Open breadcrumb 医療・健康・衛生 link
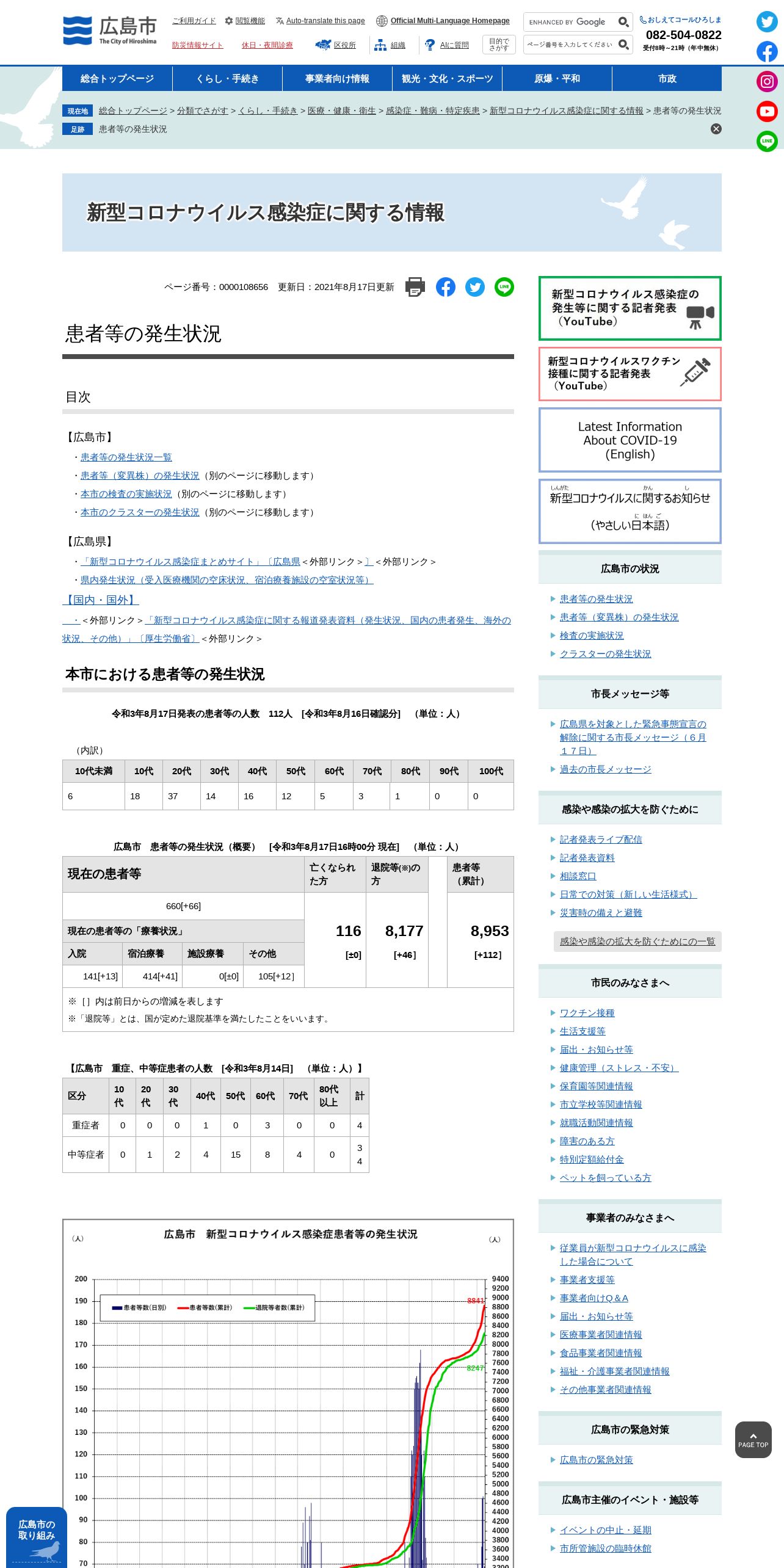This screenshot has width=784, height=1568. pyautogui.click(x=342, y=111)
